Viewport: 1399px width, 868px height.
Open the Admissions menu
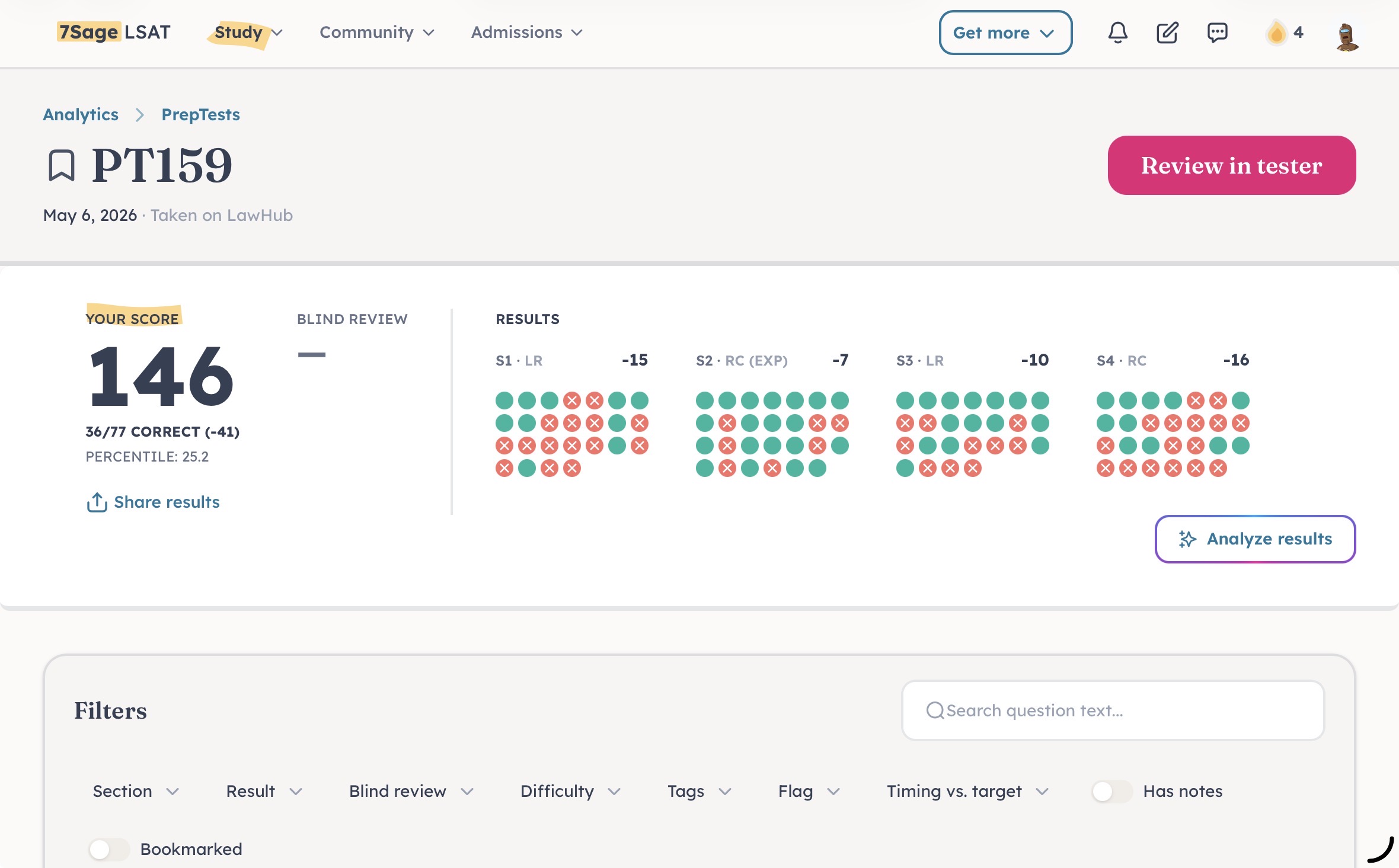coord(527,33)
